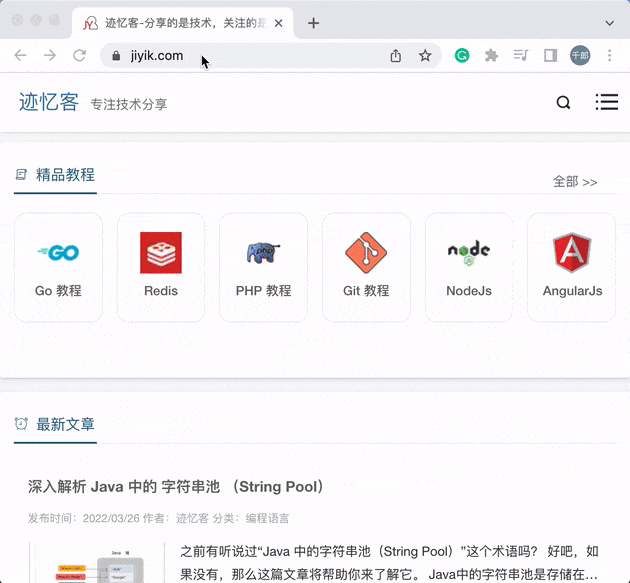The width and height of the screenshot is (630, 583).
Task: Click the Git logo icon
Action: (366, 252)
